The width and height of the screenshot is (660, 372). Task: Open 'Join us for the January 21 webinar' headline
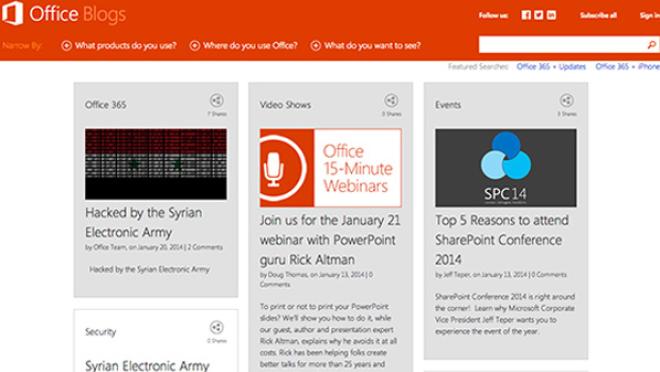pyautogui.click(x=330, y=240)
